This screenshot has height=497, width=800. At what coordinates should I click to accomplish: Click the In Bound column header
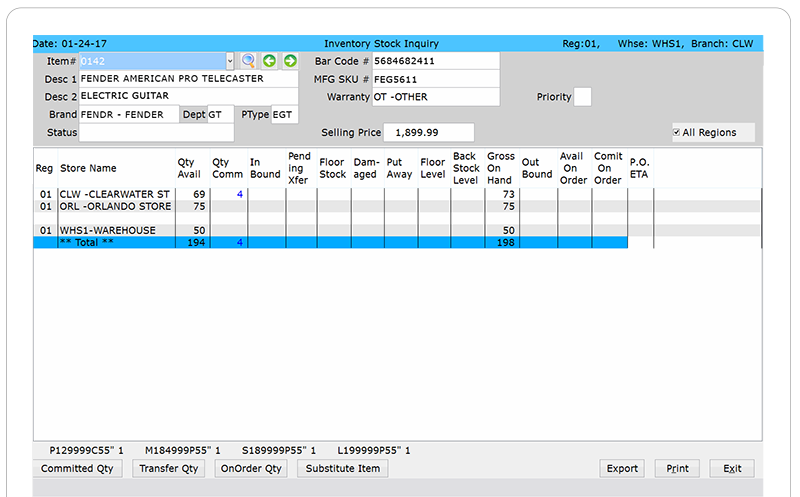coord(266,168)
